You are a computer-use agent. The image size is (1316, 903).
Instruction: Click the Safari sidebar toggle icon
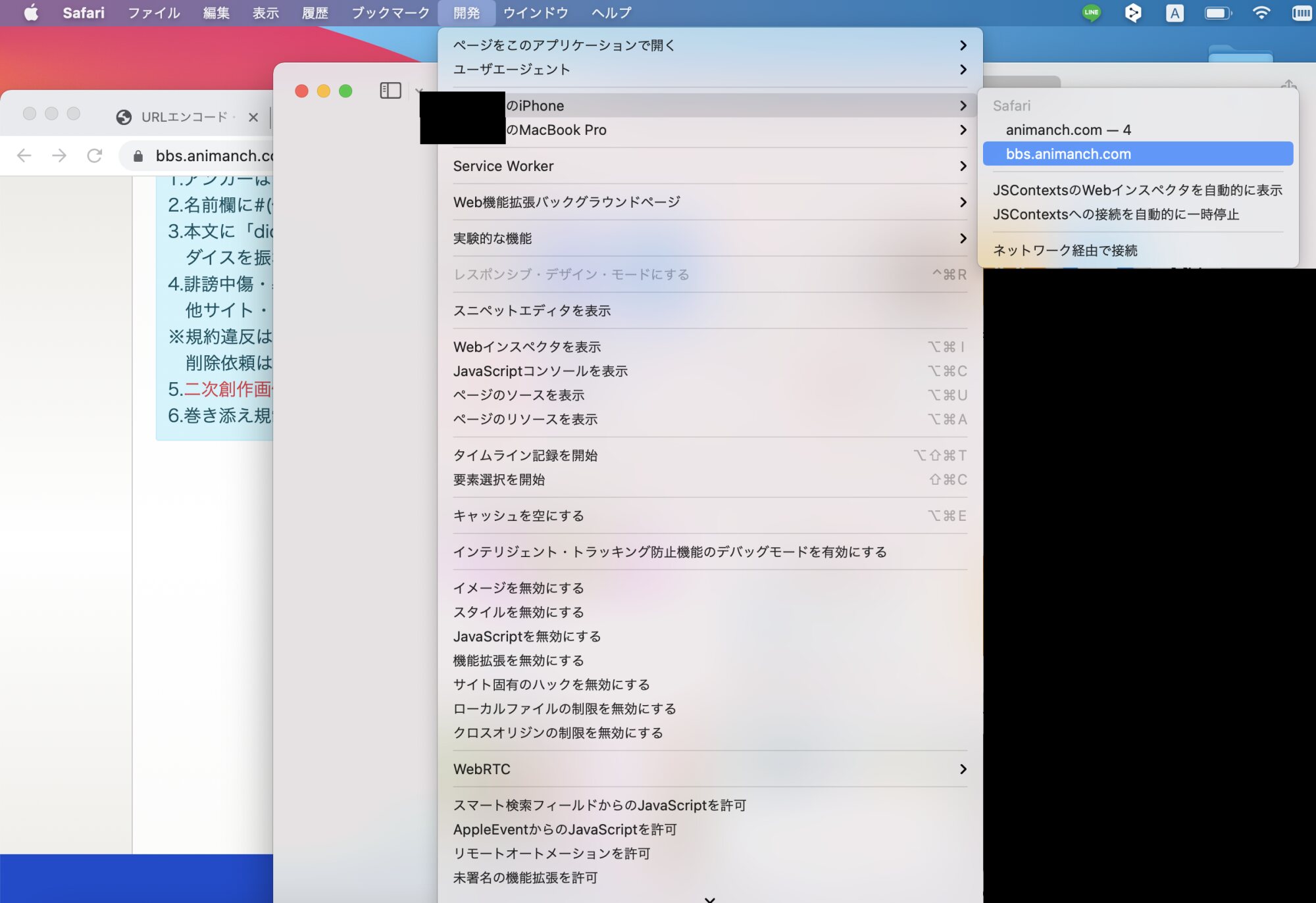390,91
